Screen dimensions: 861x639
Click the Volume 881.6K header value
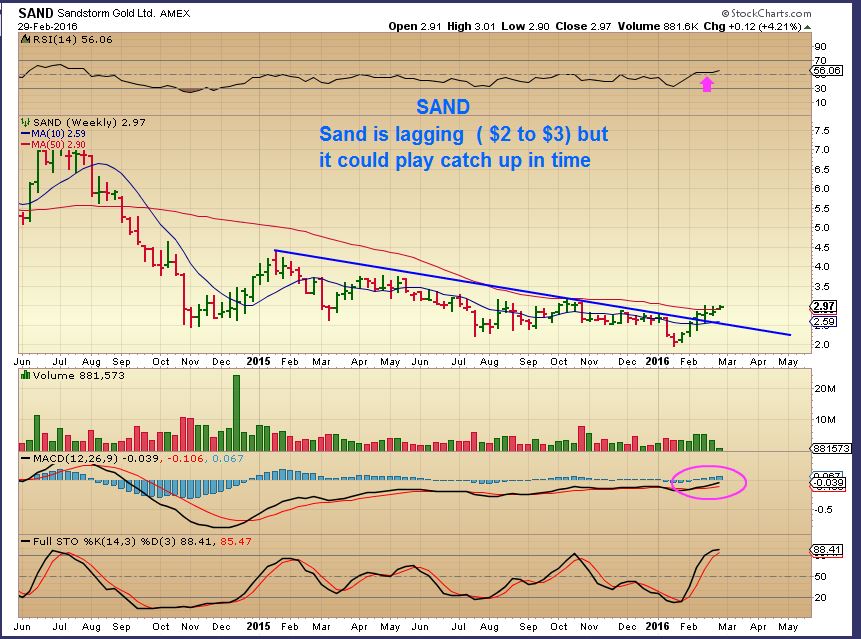(657, 26)
